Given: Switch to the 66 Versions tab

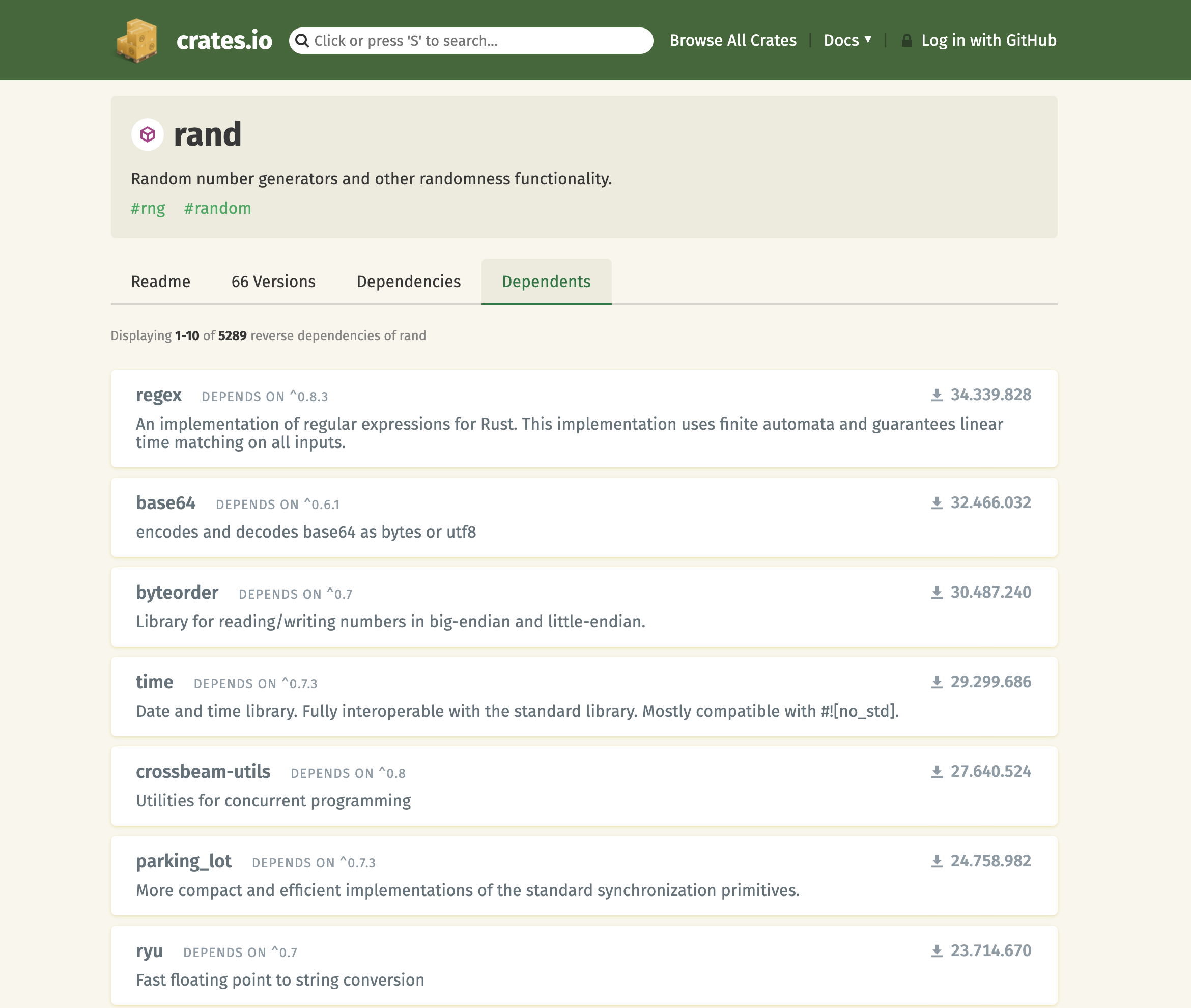Looking at the screenshot, I should 273,282.
